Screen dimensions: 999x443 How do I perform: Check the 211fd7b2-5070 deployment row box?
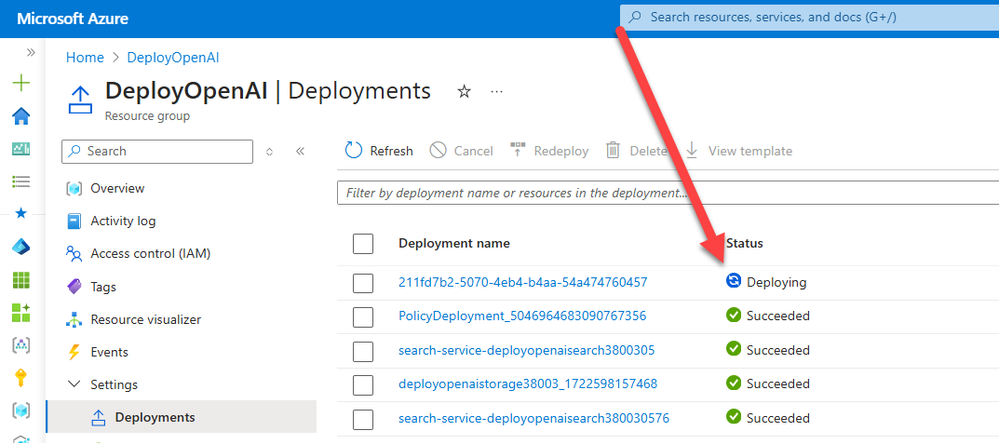tap(363, 282)
